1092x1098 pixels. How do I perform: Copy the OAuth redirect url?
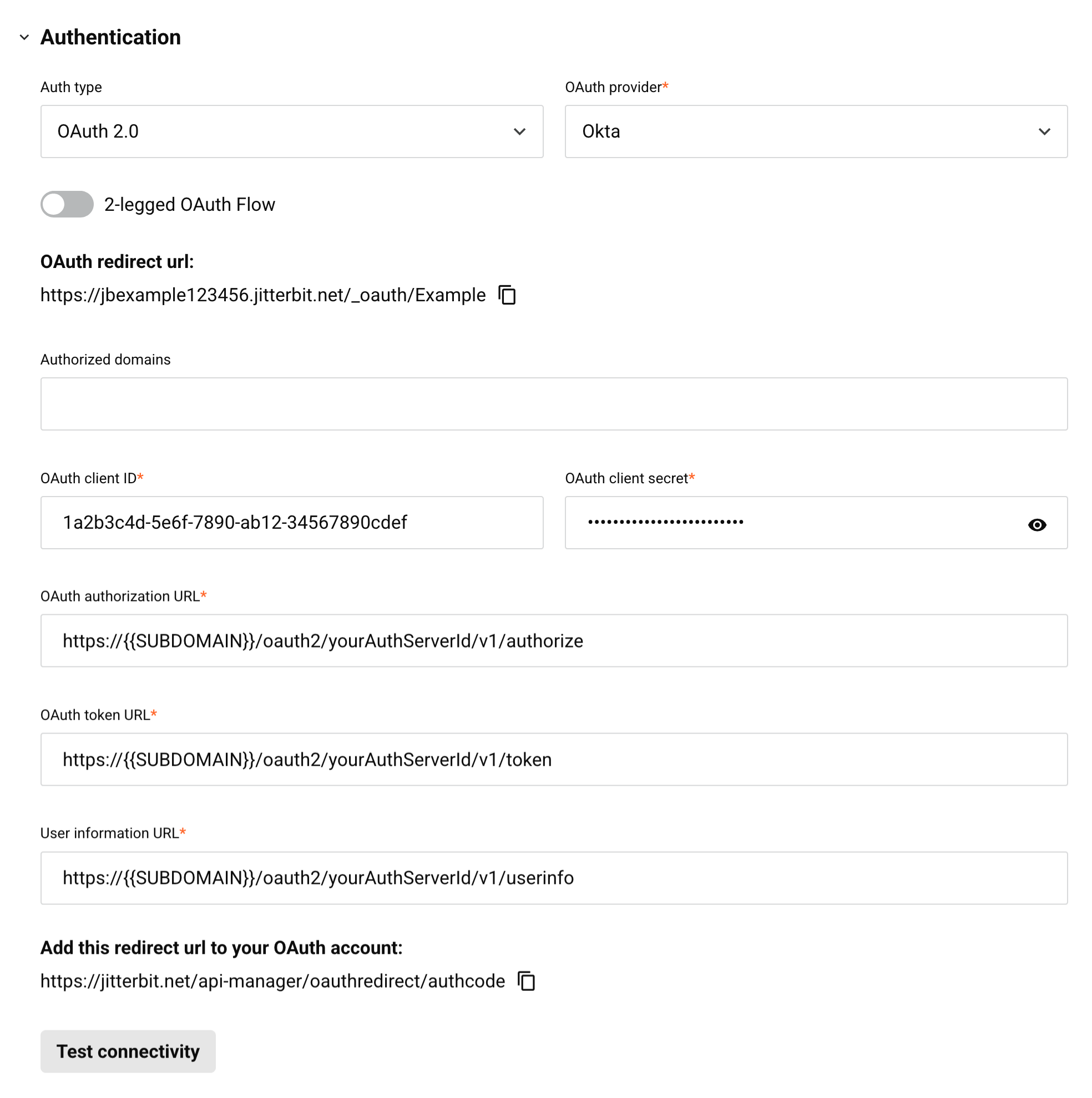click(507, 295)
